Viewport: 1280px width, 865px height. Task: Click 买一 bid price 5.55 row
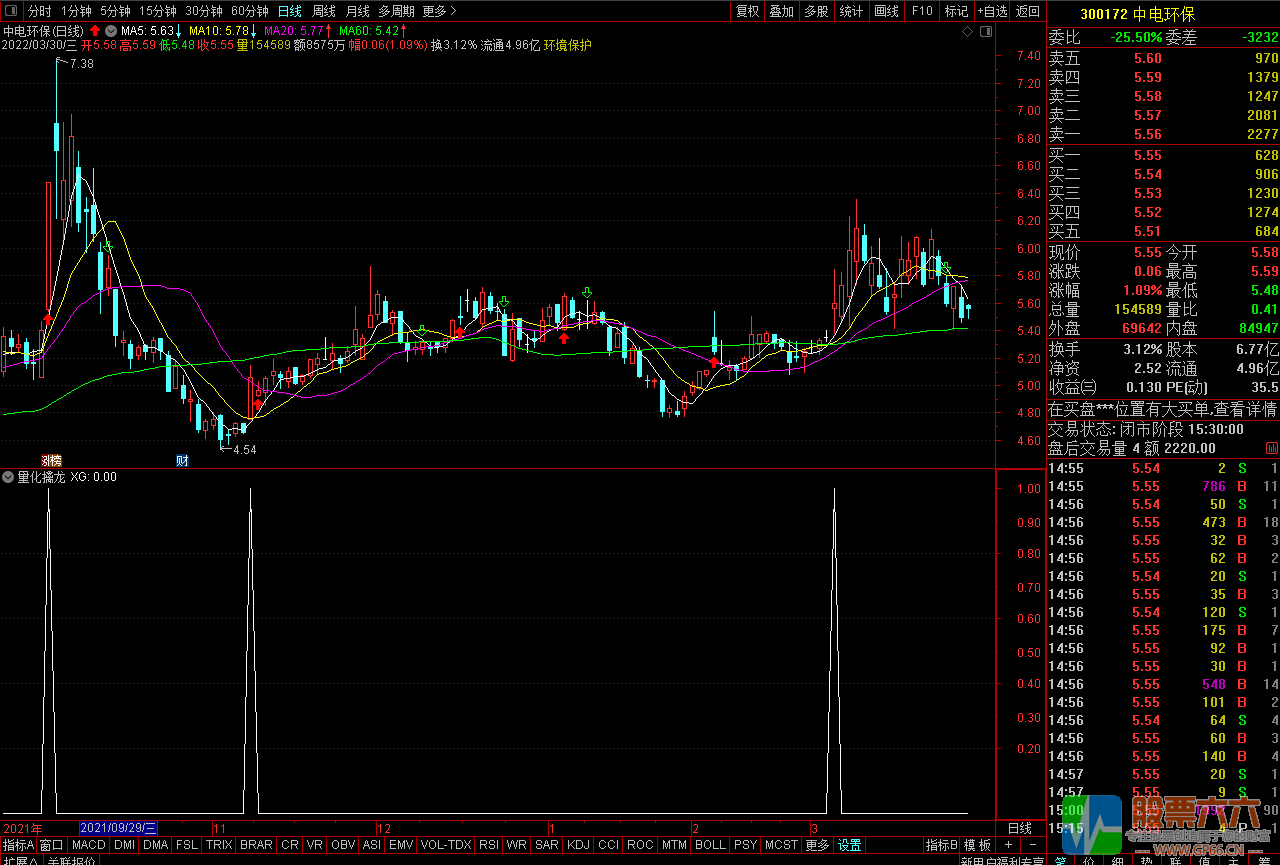coord(1163,155)
